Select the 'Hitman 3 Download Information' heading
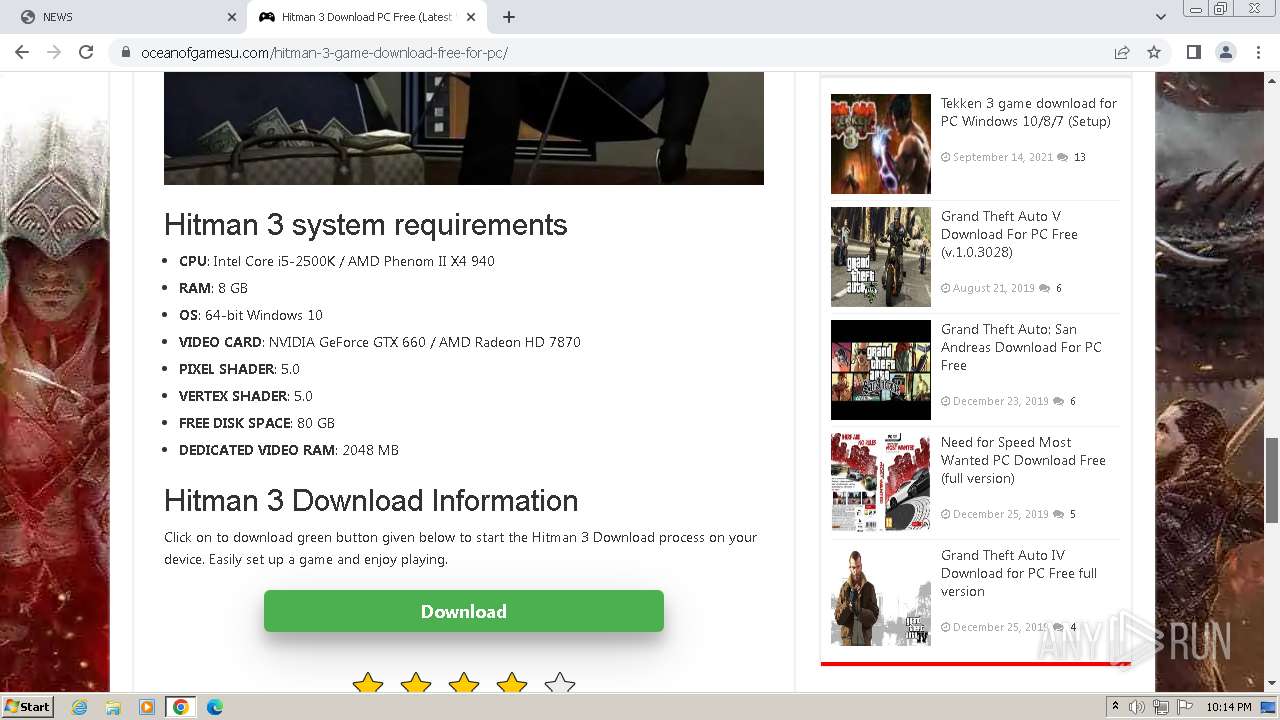The width and height of the screenshot is (1280, 720). (371, 501)
